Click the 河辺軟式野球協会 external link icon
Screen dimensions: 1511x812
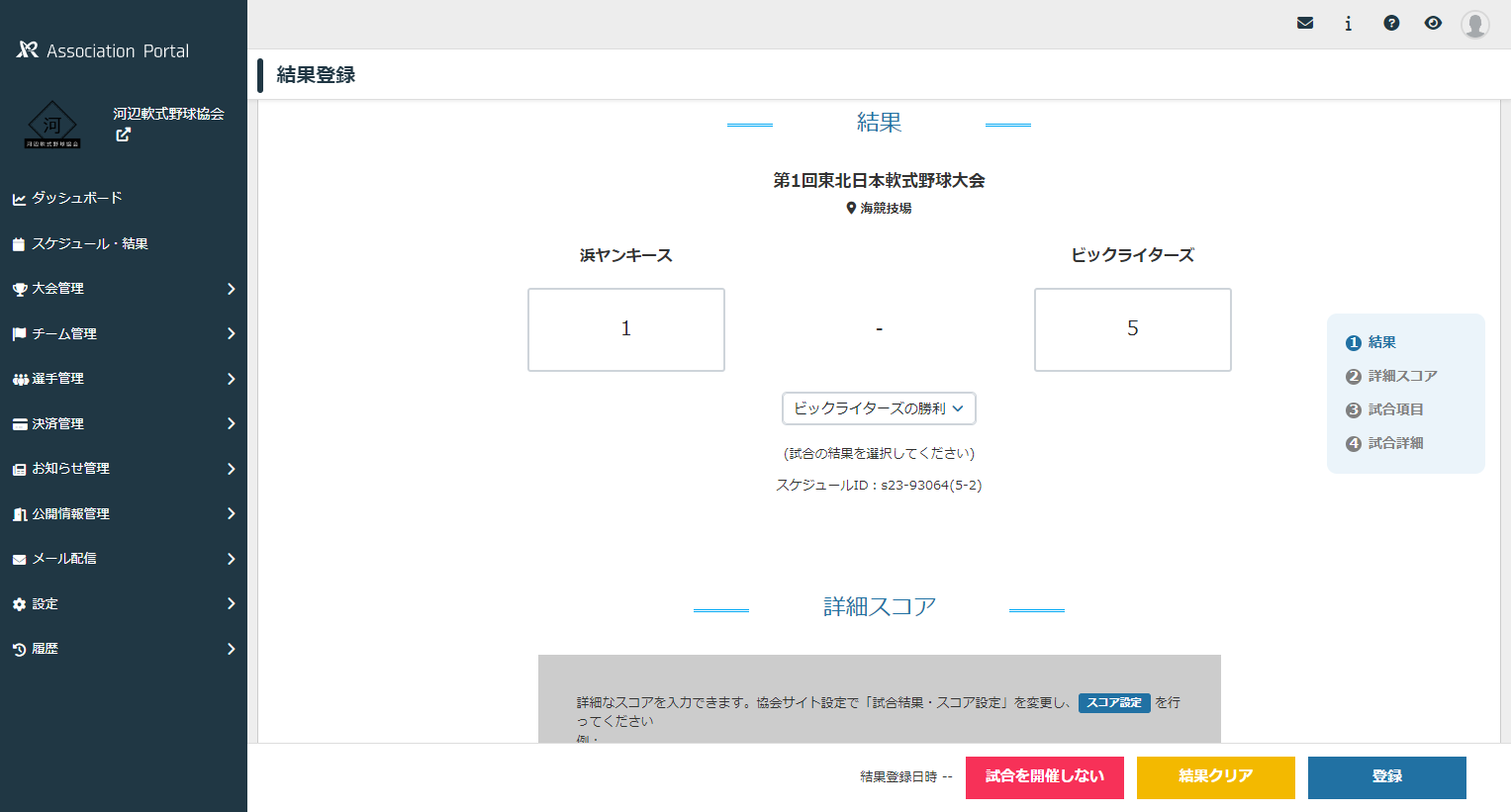pos(123,135)
